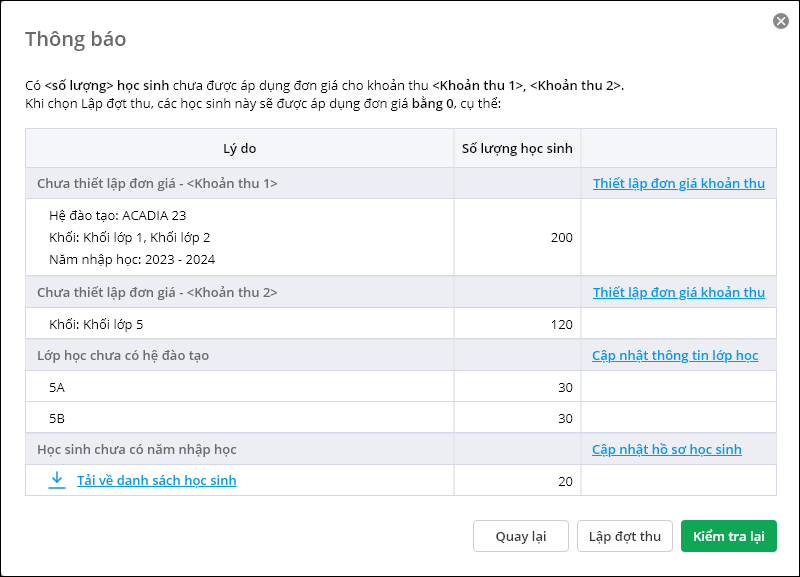800x577 pixels.
Task: Click the download arrow icon
Action: pos(57,480)
